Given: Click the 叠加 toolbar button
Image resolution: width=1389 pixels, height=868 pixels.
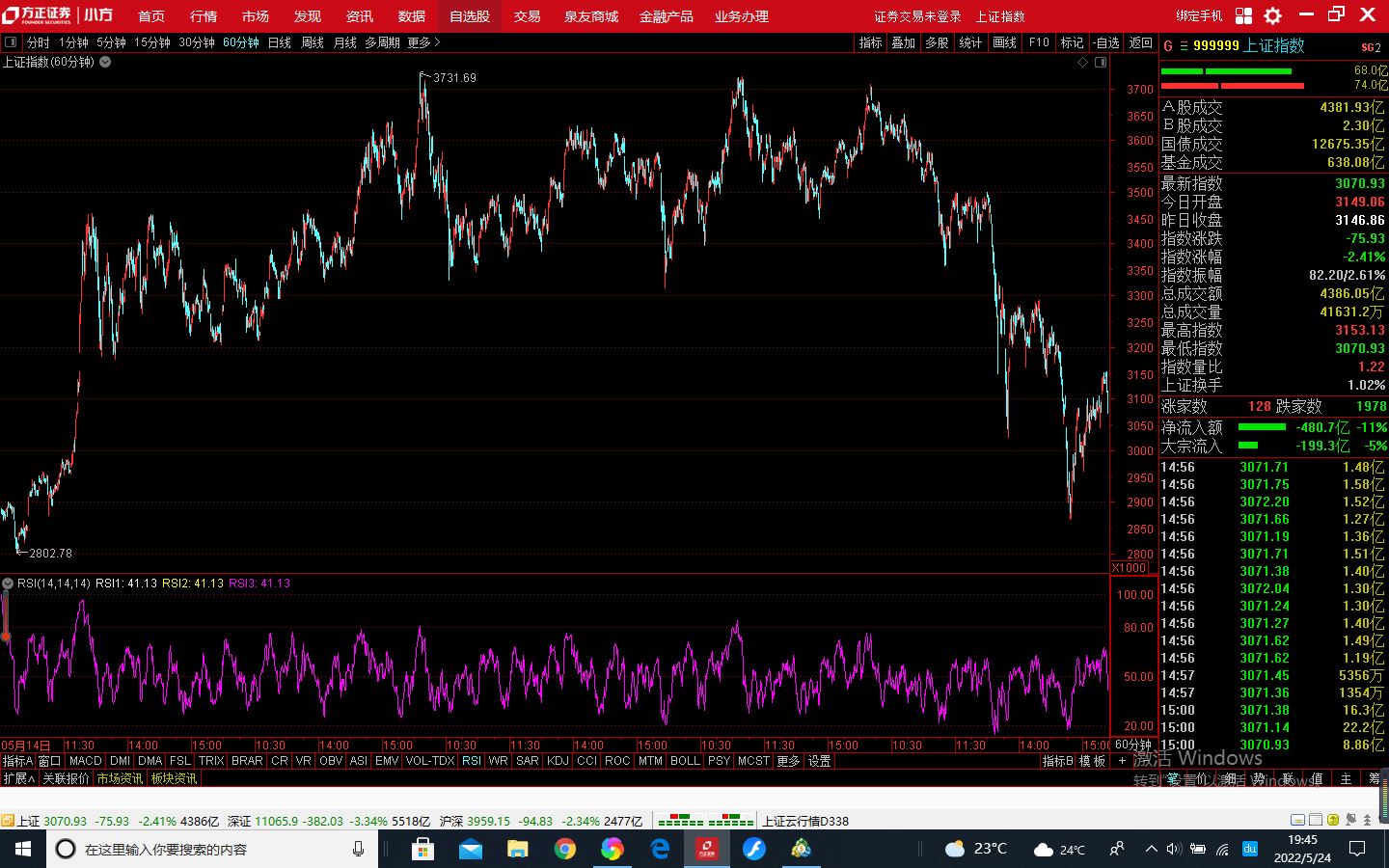Looking at the screenshot, I should (x=904, y=42).
